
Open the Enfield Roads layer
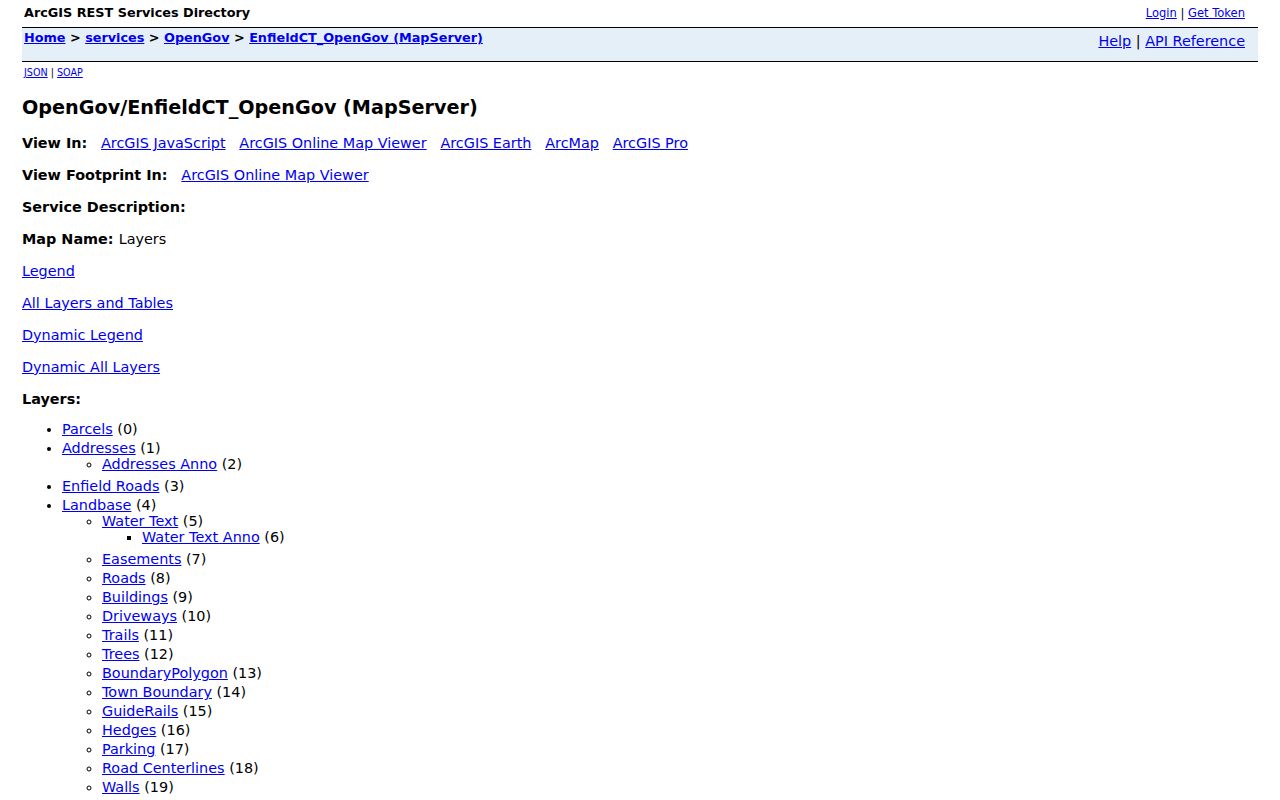pyautogui.click(x=111, y=486)
